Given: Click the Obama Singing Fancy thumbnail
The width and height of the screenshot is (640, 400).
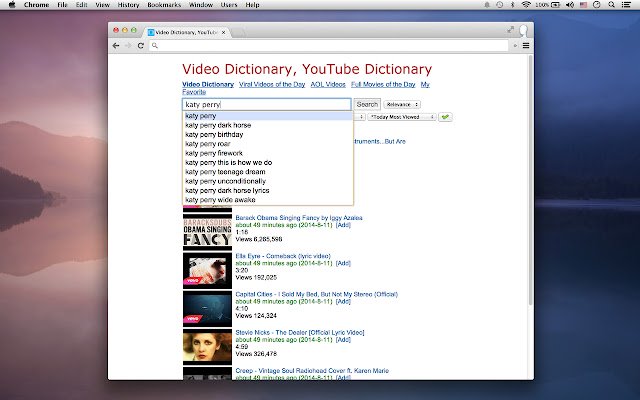Looking at the screenshot, I should [x=207, y=232].
